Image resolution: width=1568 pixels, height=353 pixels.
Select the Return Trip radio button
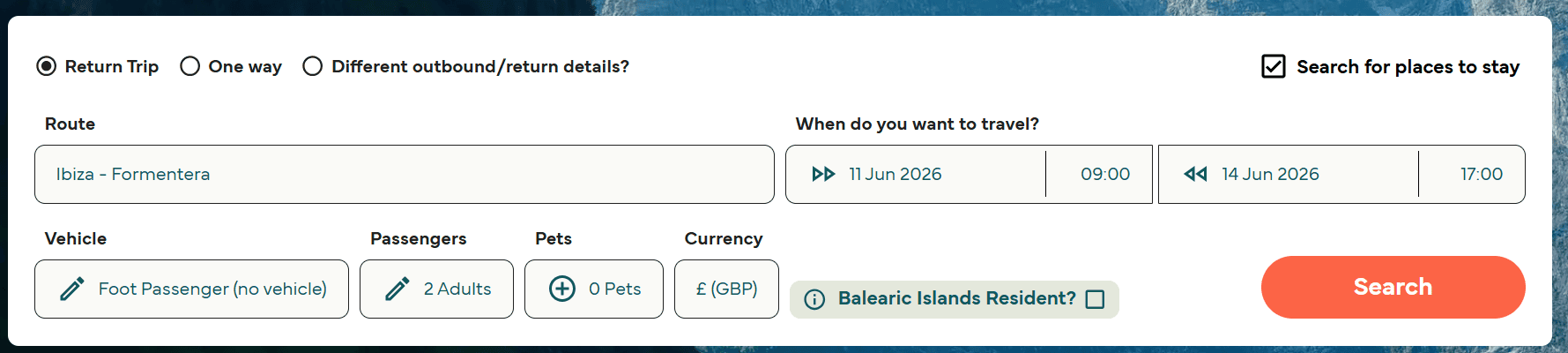47,66
